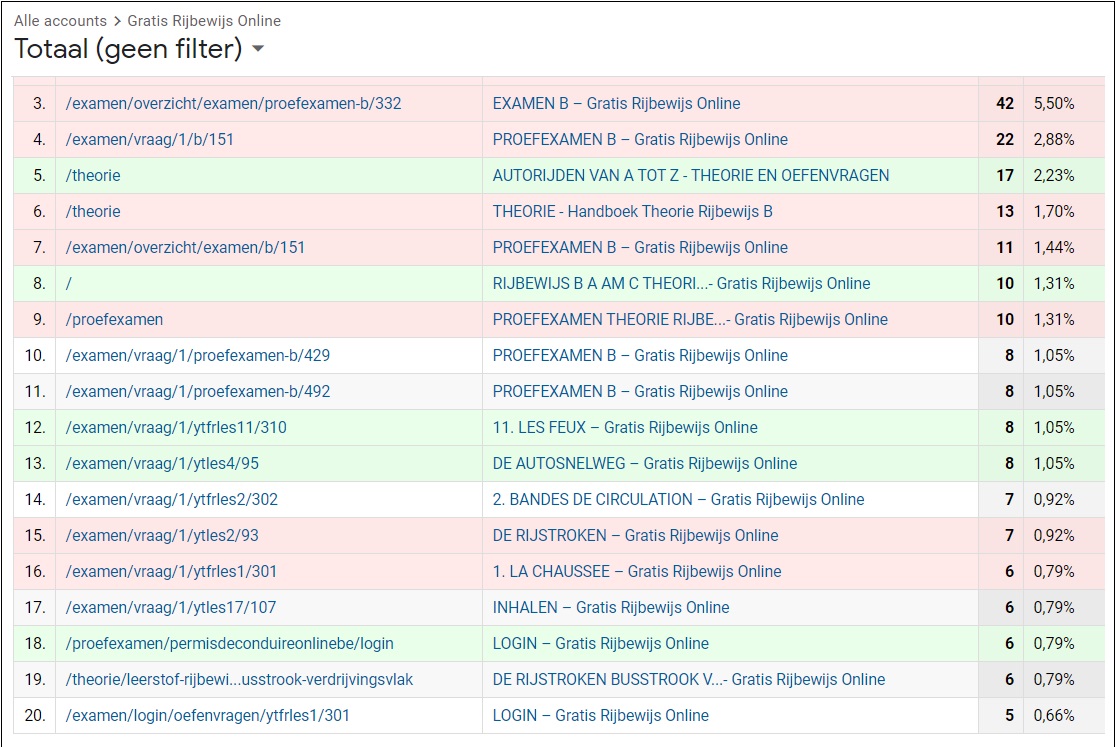The height and width of the screenshot is (747, 1116).
Task: Select the 0,66% percentage
Action: pyautogui.click(x=1054, y=715)
